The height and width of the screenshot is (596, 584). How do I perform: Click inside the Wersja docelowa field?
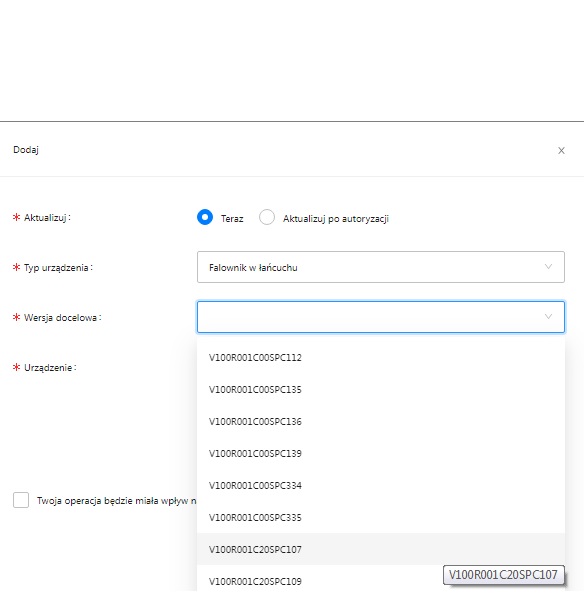(x=381, y=317)
